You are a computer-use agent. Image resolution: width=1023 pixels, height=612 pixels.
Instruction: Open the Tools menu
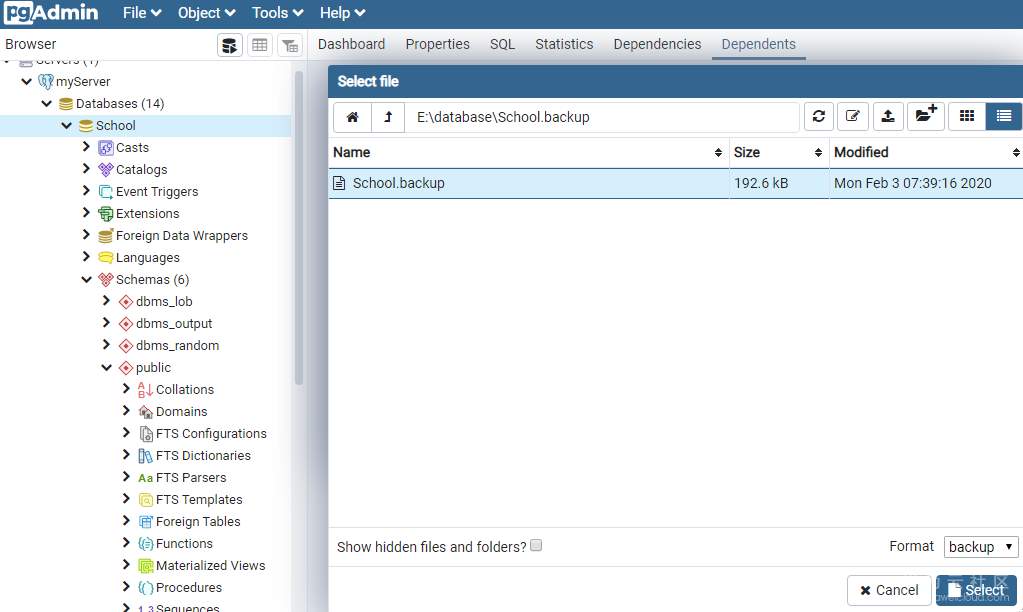coord(277,13)
